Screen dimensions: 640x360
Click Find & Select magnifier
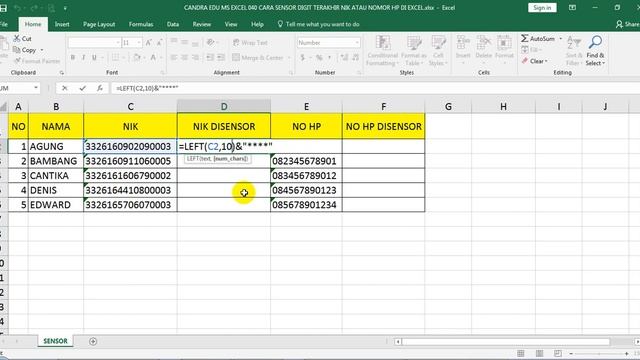595,42
